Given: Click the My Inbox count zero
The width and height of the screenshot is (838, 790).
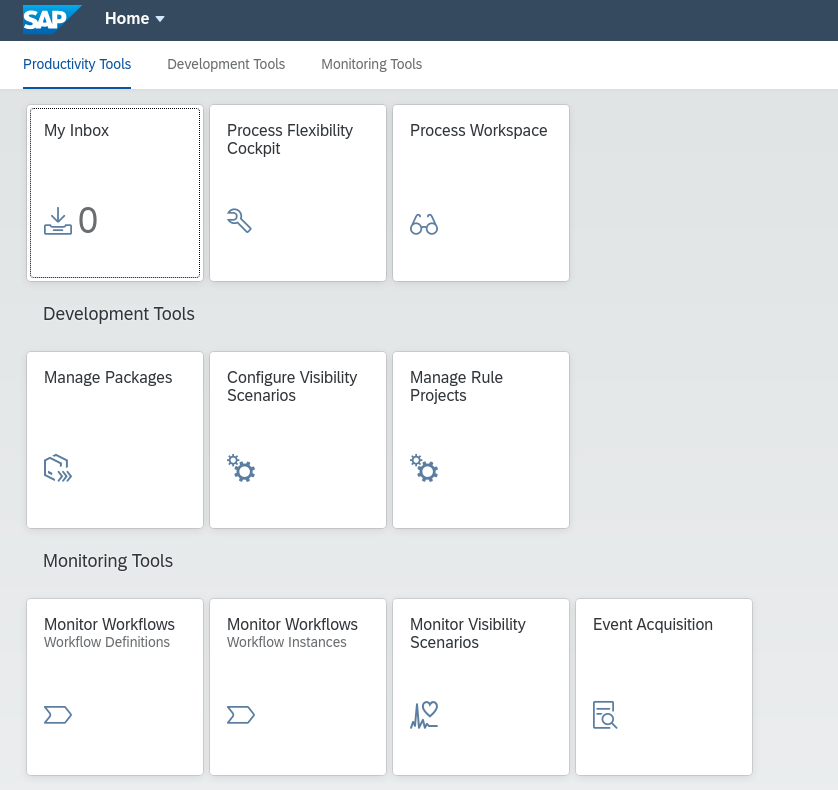Looking at the screenshot, I should 88,221.
